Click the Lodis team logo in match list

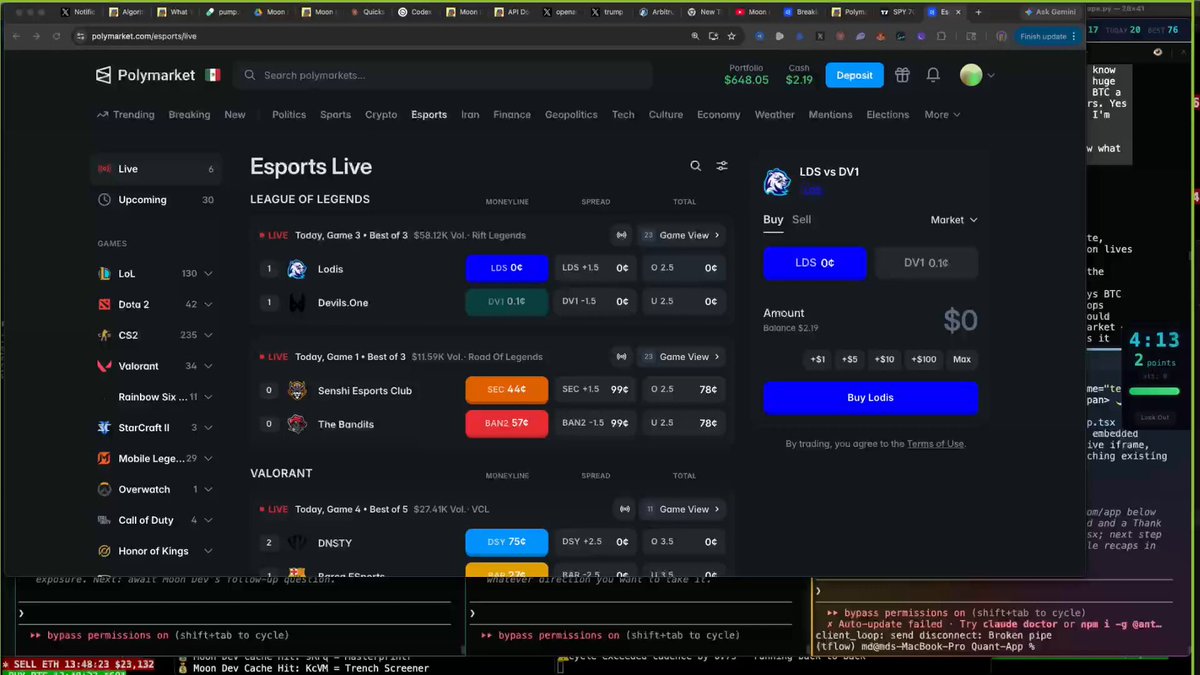(x=297, y=268)
